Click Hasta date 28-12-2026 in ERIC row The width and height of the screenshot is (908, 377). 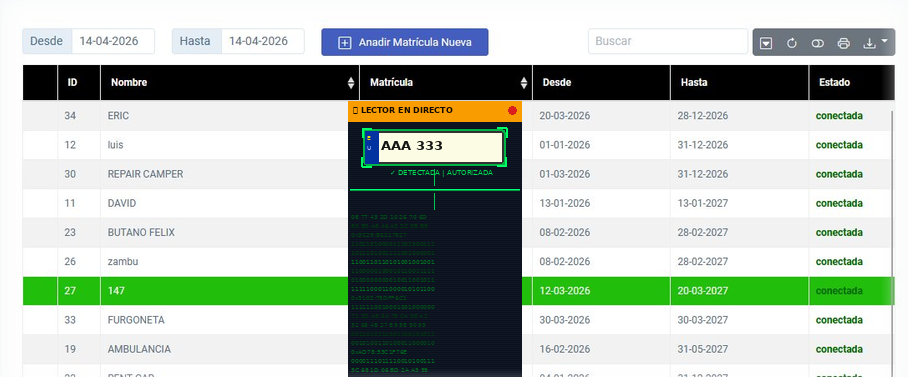click(x=703, y=116)
